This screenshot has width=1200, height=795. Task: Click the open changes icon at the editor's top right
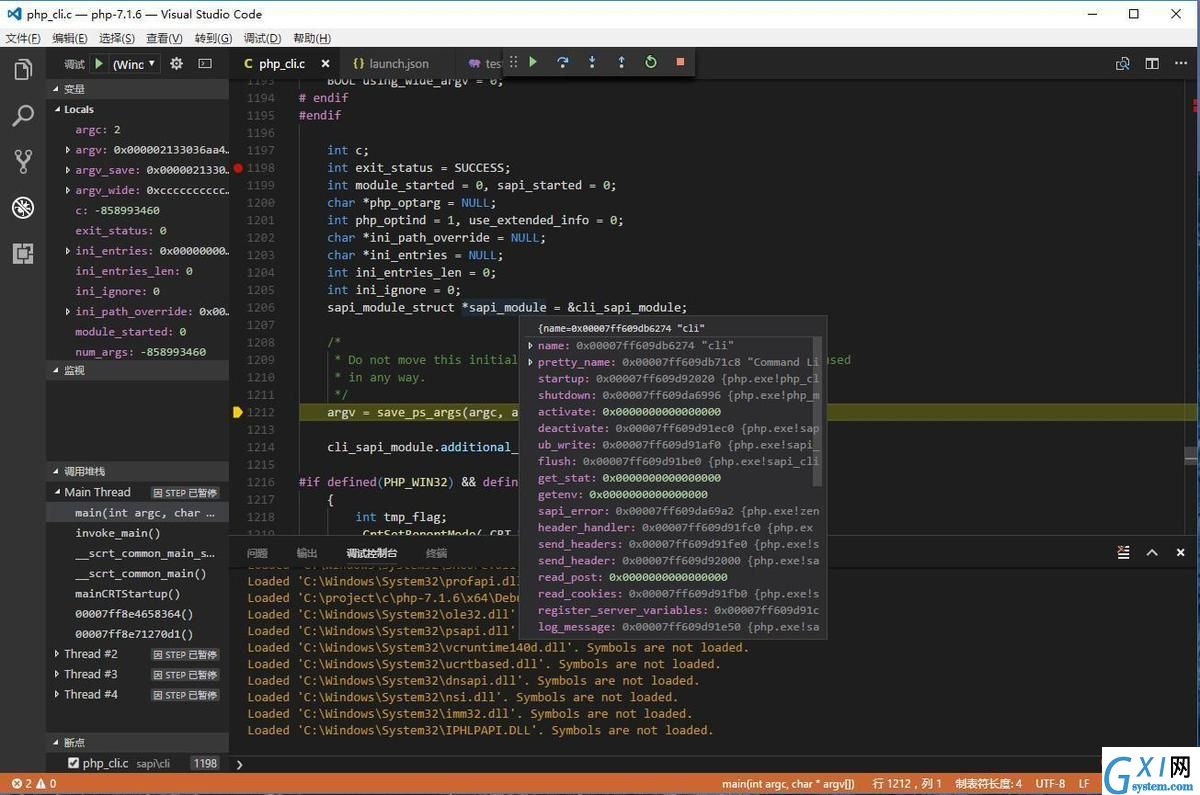coord(1123,63)
